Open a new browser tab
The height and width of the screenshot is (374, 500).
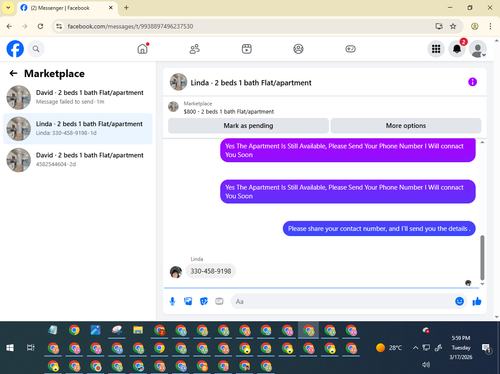tap(126, 8)
